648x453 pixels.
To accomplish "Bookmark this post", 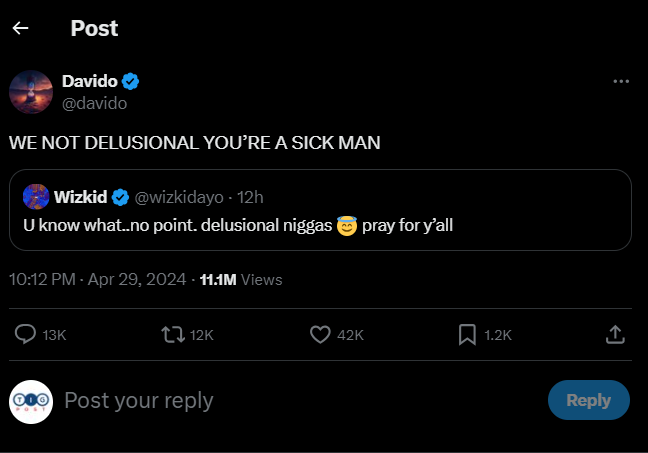I will (x=466, y=335).
